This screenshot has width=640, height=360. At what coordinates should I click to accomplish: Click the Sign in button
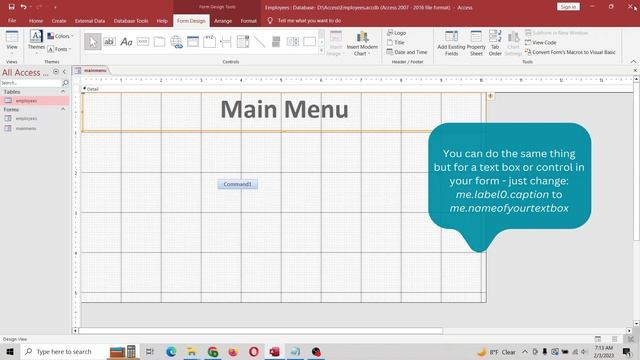(x=568, y=7)
